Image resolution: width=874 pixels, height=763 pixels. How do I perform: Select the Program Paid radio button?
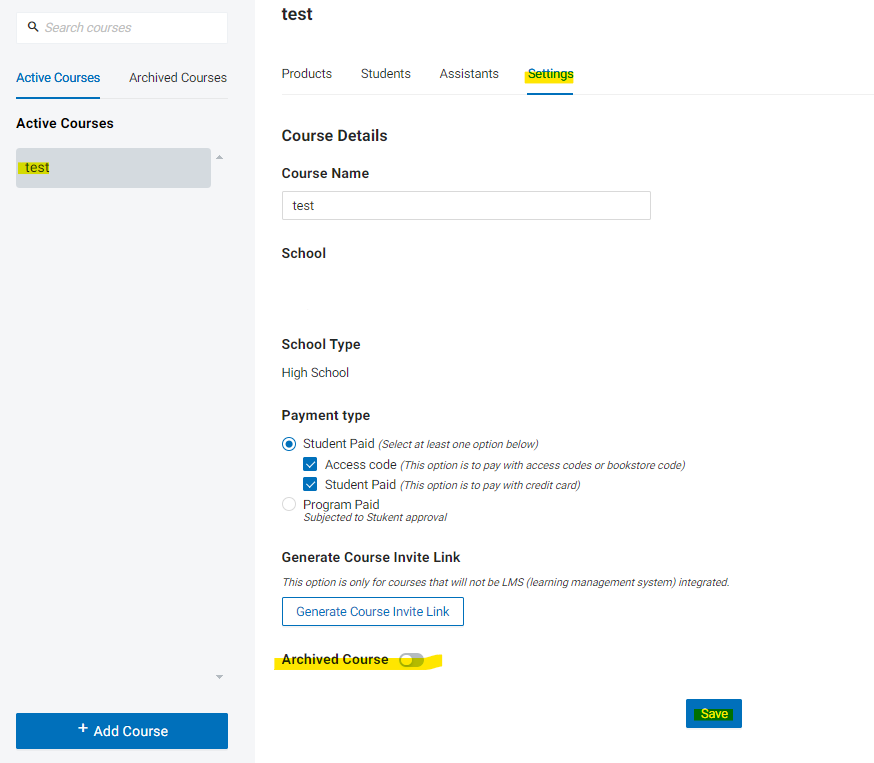(289, 504)
